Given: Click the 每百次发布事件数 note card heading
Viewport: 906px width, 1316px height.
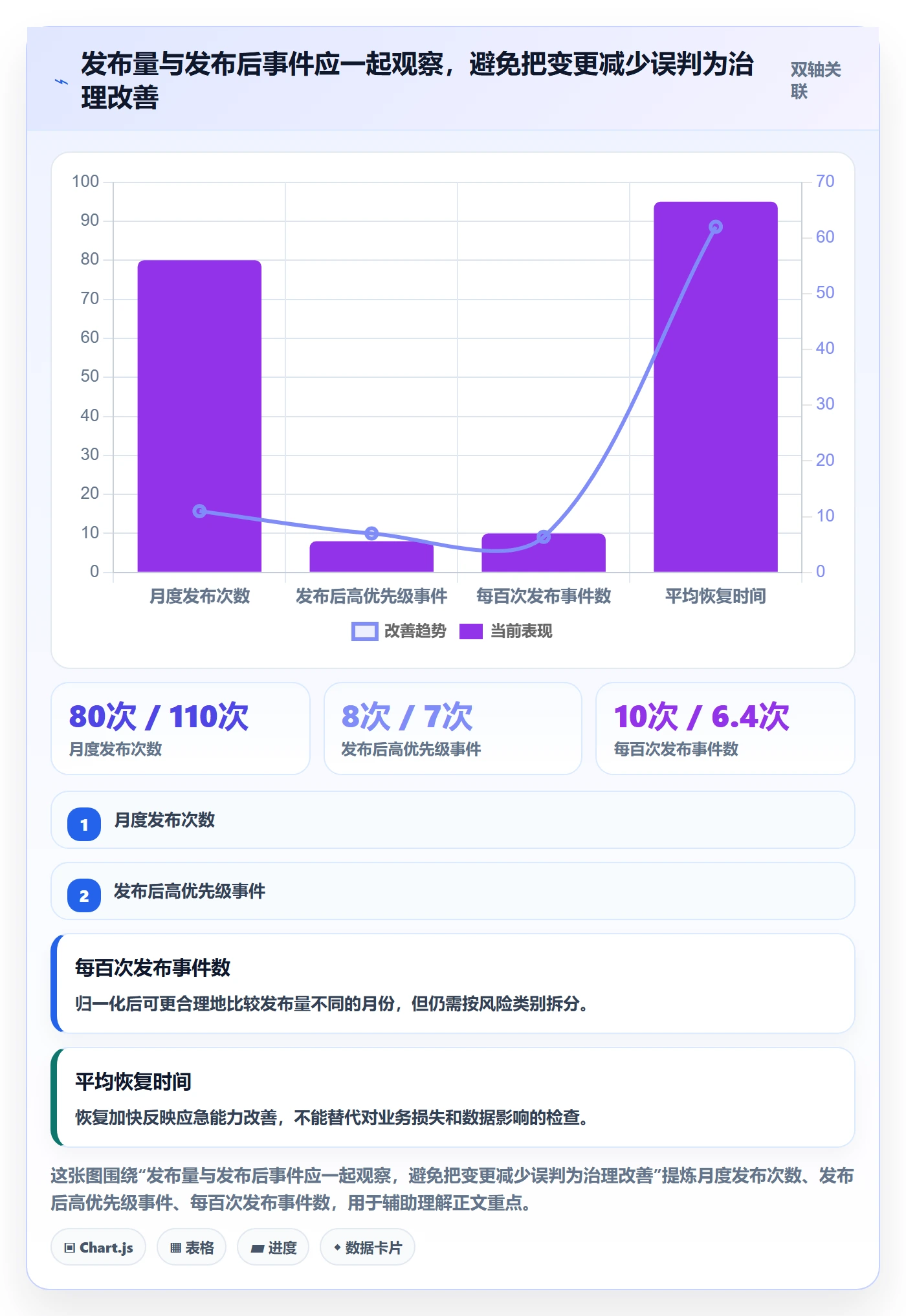Looking at the screenshot, I should (153, 968).
